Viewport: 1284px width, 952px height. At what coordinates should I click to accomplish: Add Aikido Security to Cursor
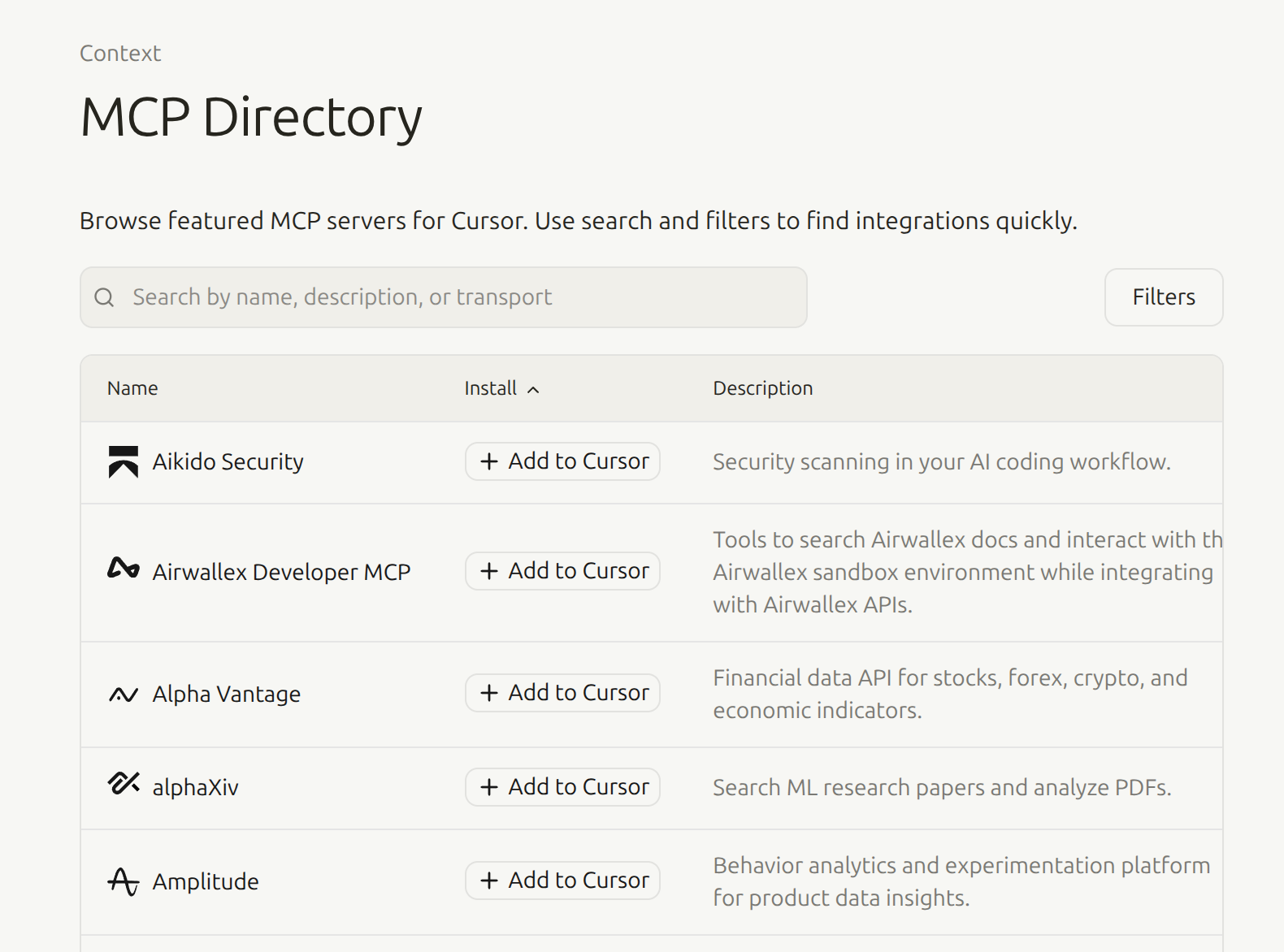(x=562, y=461)
